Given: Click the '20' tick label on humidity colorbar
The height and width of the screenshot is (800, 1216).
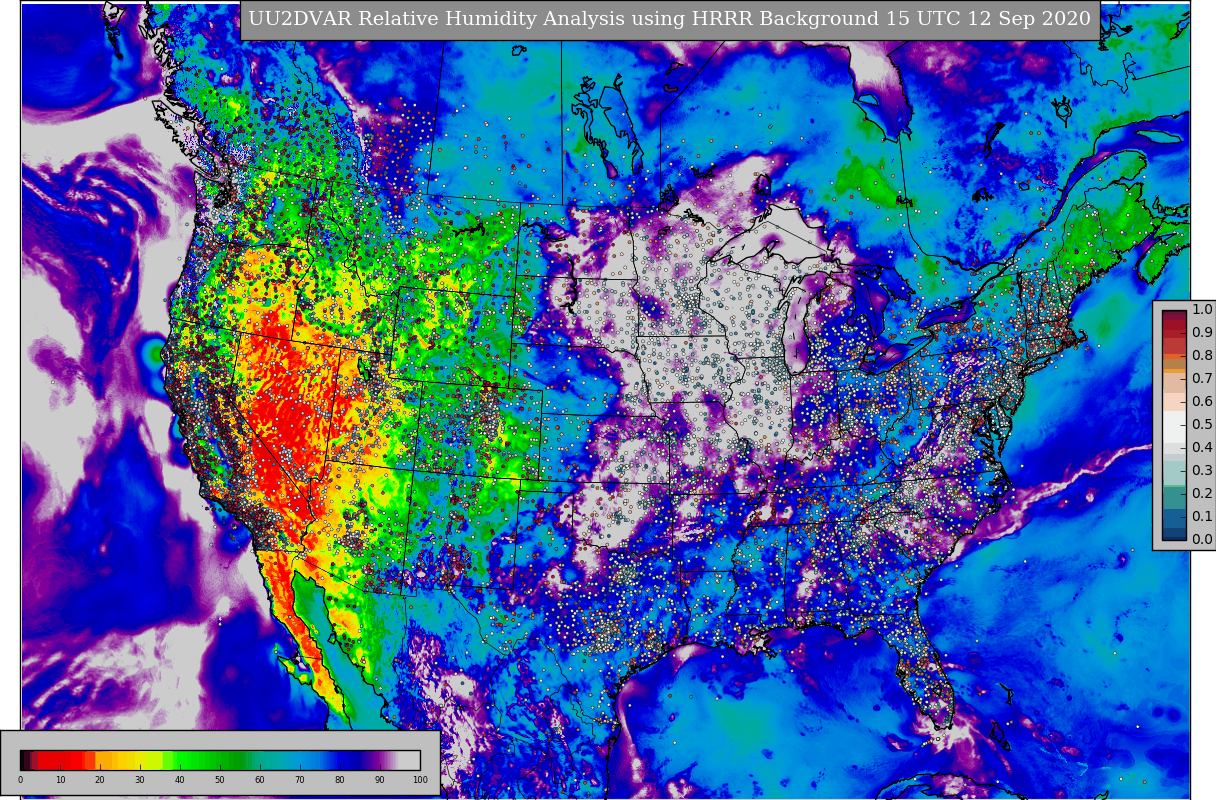Looking at the screenshot, I should 100,780.
